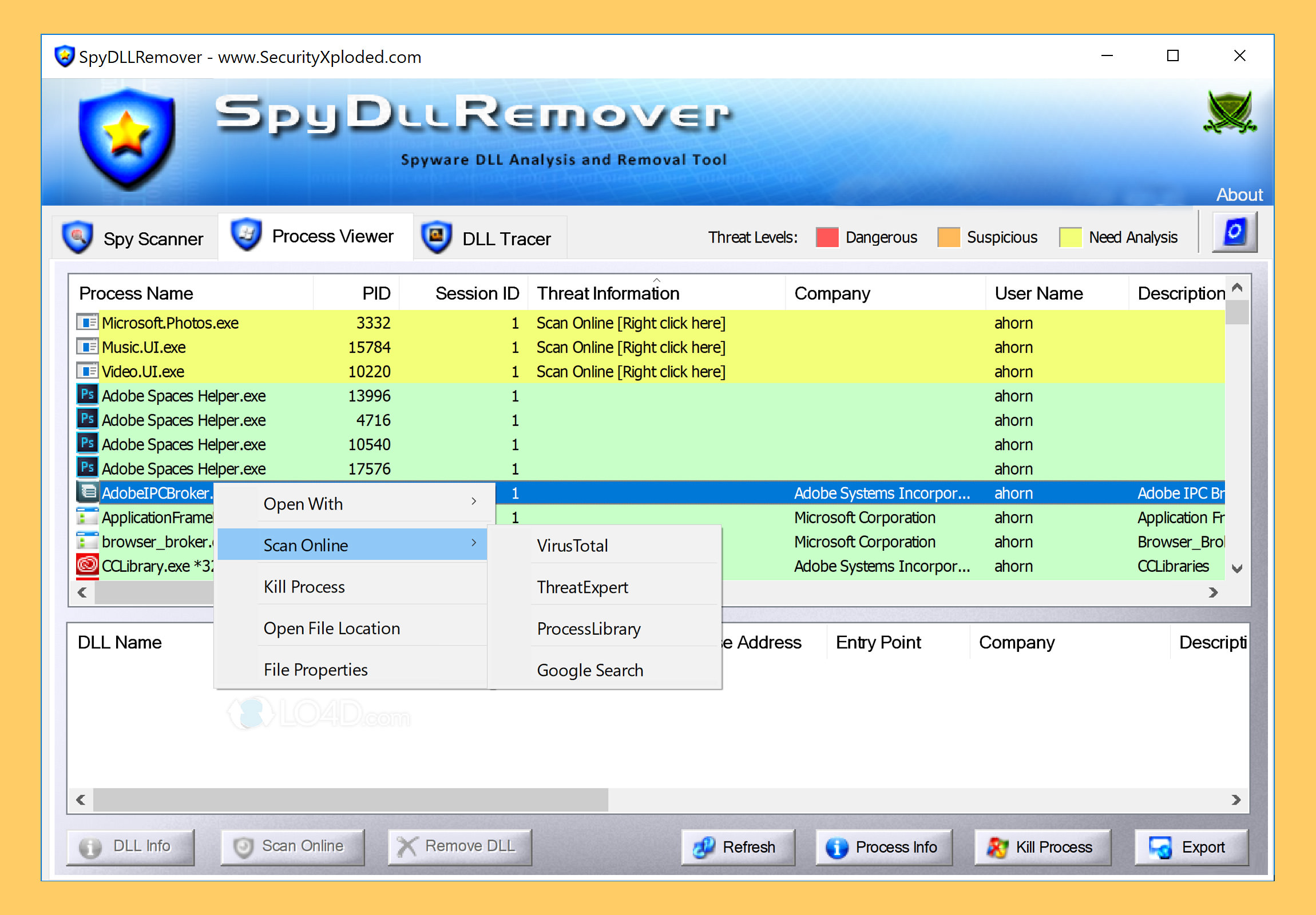Open the Spy Scanner tab

(x=134, y=238)
